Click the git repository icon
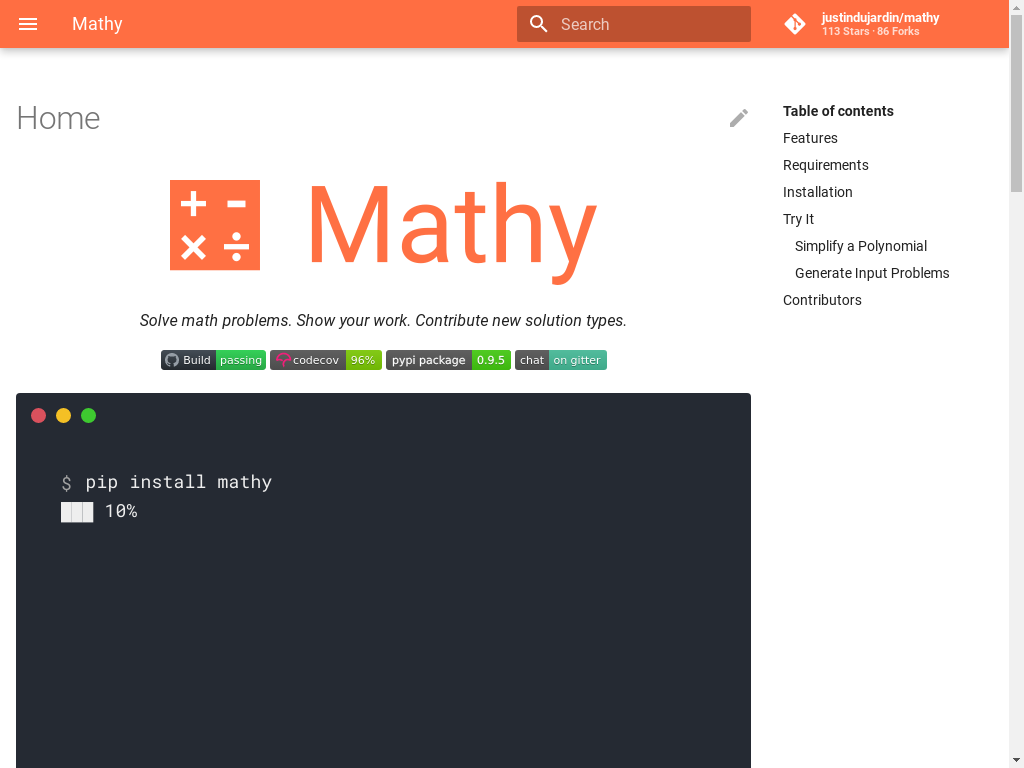This screenshot has height=768, width=1024. tap(795, 24)
